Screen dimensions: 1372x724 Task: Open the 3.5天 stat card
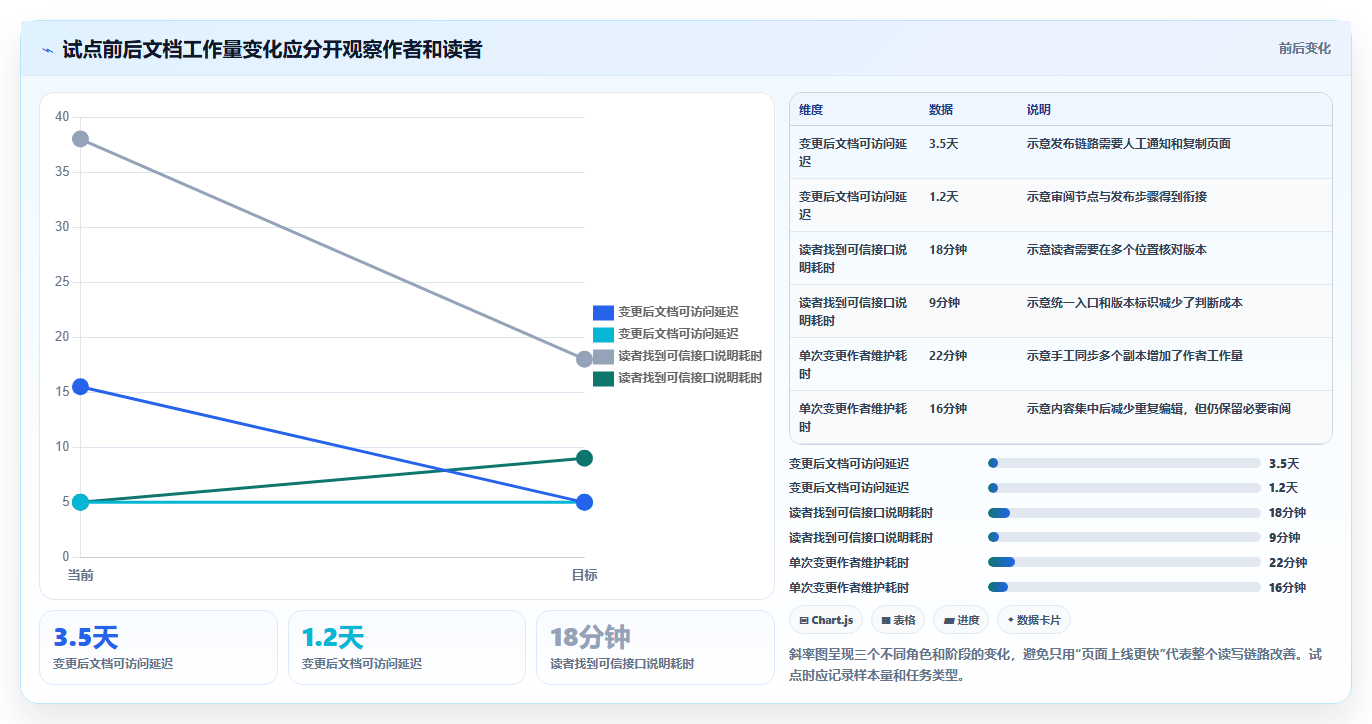(x=158, y=647)
